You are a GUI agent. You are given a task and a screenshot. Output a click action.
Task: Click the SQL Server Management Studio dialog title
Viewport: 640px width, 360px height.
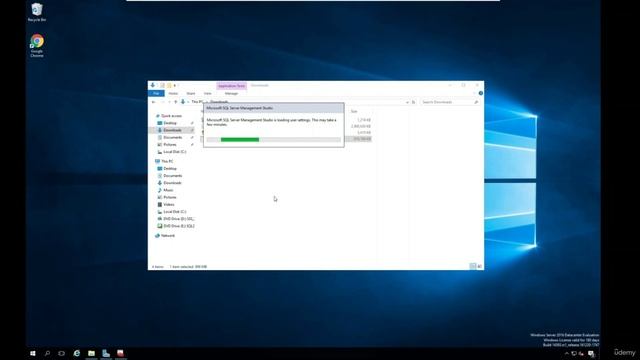click(240, 108)
